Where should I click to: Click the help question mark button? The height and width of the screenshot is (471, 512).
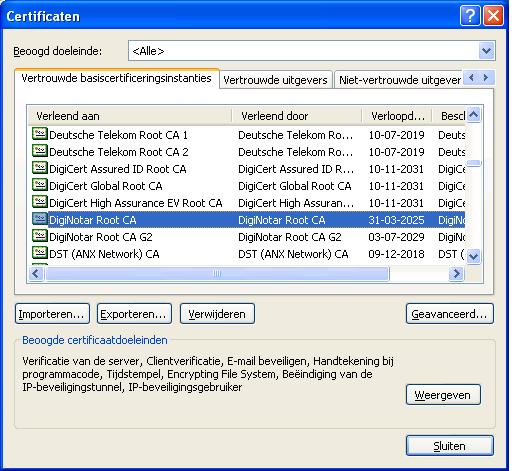pos(470,16)
